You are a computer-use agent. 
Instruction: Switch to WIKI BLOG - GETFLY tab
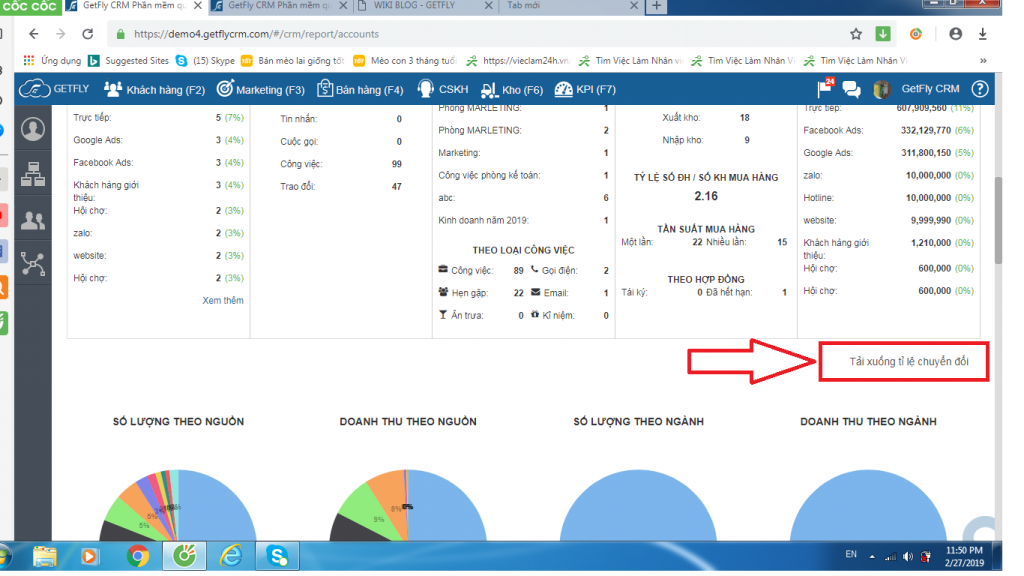coord(424,6)
